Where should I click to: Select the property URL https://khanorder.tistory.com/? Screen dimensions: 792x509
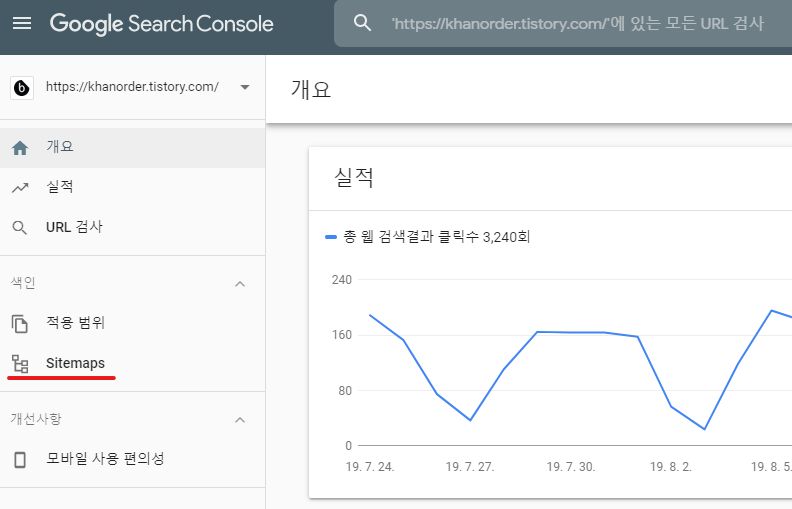(132, 87)
